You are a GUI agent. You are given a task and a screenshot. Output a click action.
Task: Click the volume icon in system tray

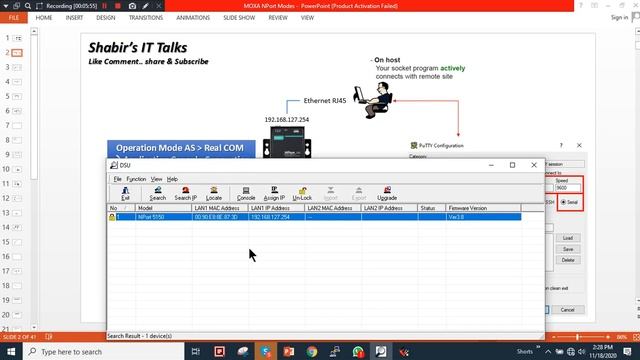click(x=582, y=351)
